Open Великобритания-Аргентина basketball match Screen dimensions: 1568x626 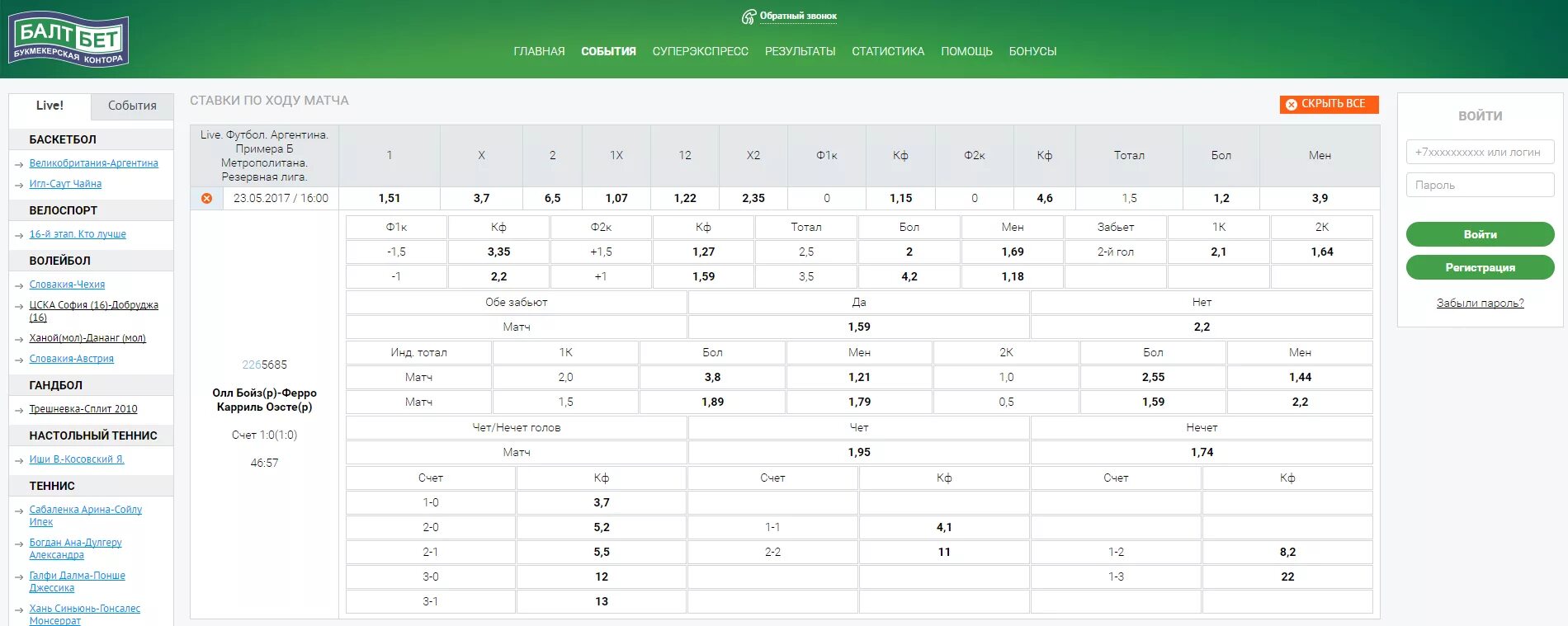click(x=93, y=163)
